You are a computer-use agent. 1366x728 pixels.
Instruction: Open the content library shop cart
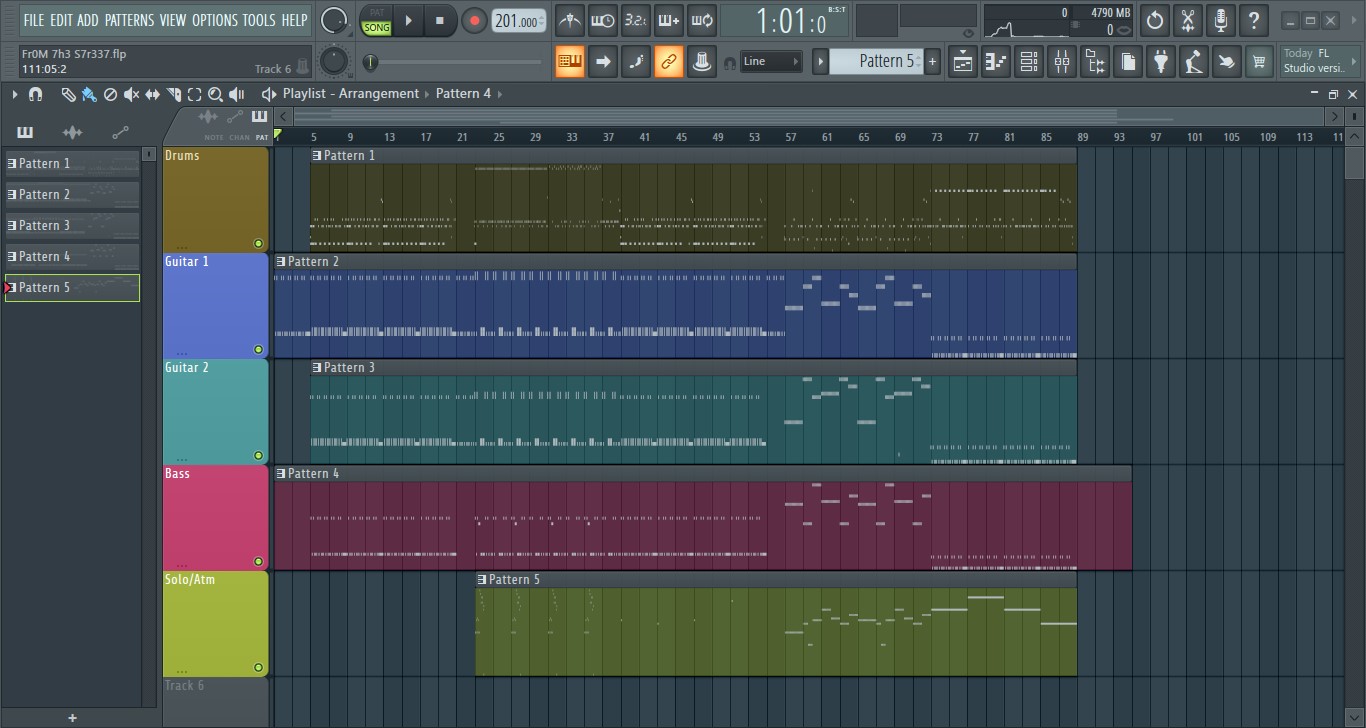tap(1260, 61)
